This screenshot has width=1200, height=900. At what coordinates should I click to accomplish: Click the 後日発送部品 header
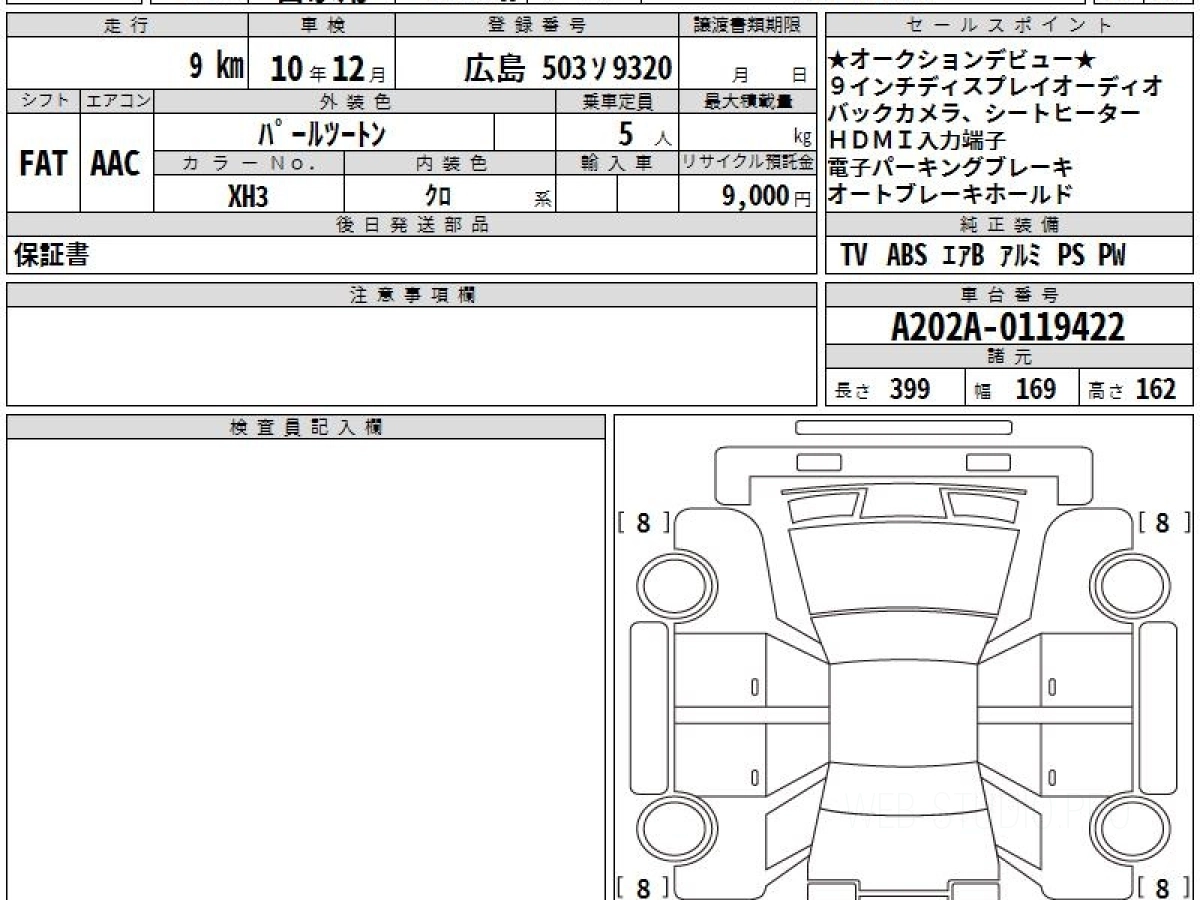pyautogui.click(x=412, y=225)
